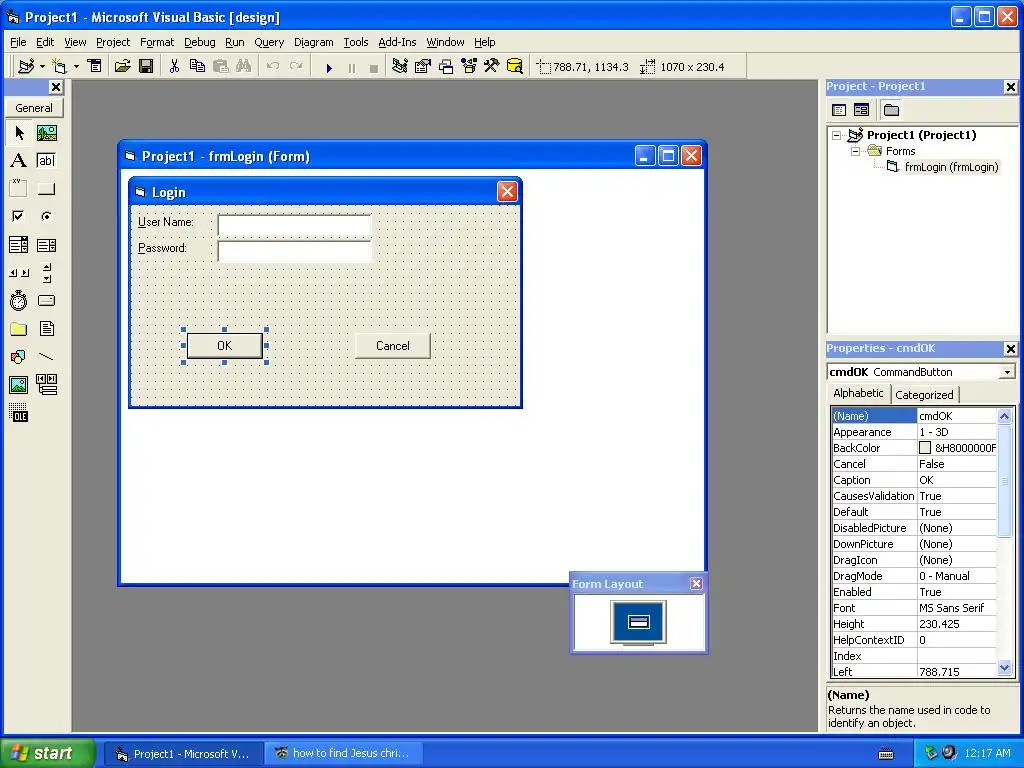Select the OLE container tool

point(19,413)
